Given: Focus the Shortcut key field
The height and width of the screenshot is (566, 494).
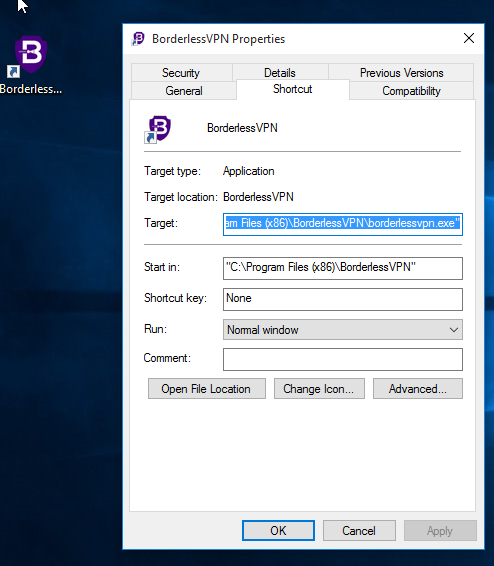Looking at the screenshot, I should (342, 299).
